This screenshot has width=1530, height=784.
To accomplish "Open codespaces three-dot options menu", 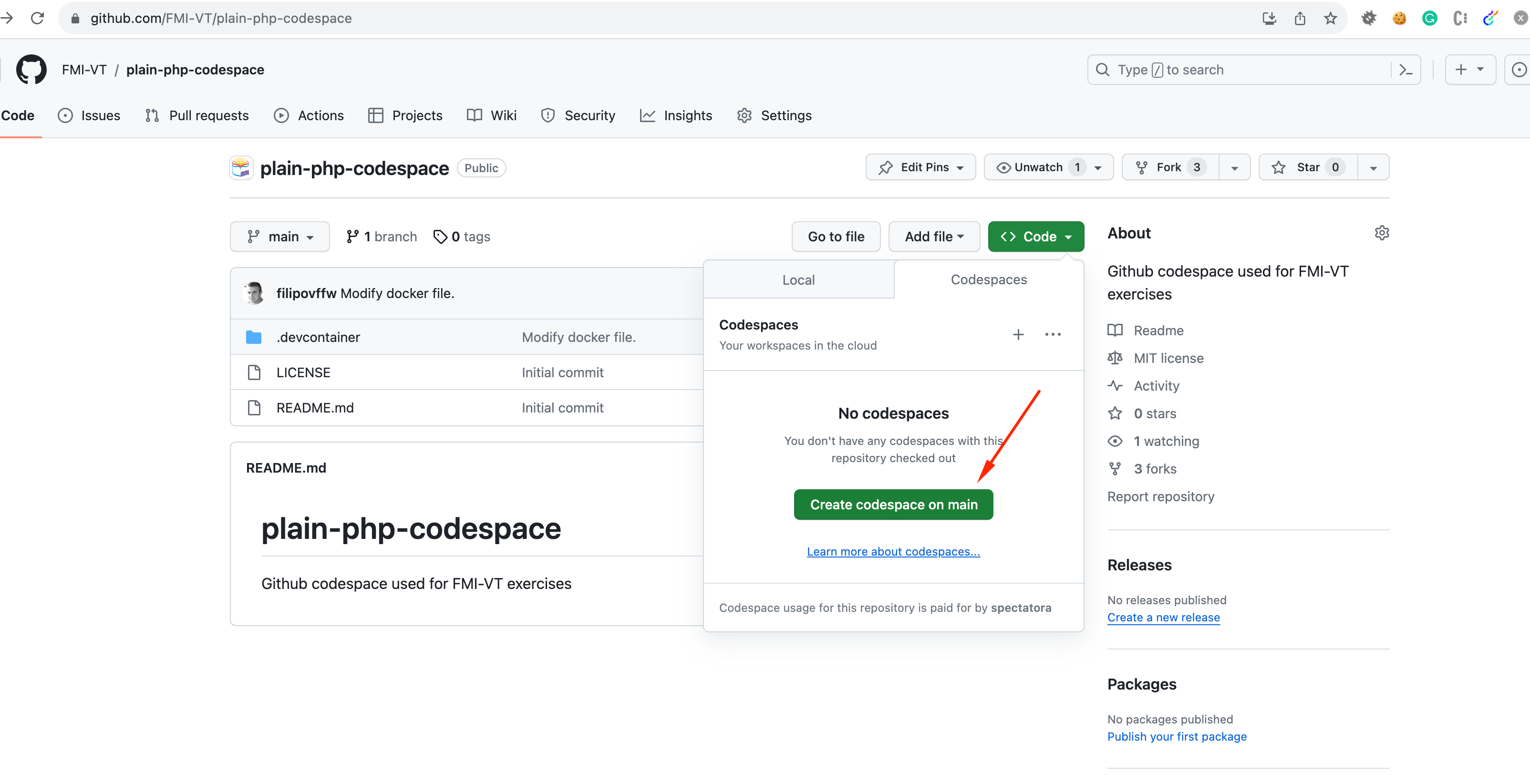I will click(1053, 334).
